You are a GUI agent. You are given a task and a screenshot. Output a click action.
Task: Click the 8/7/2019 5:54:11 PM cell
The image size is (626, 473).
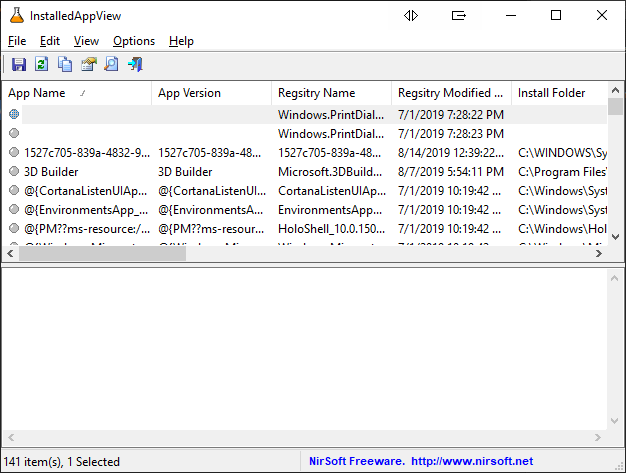(x=451, y=172)
